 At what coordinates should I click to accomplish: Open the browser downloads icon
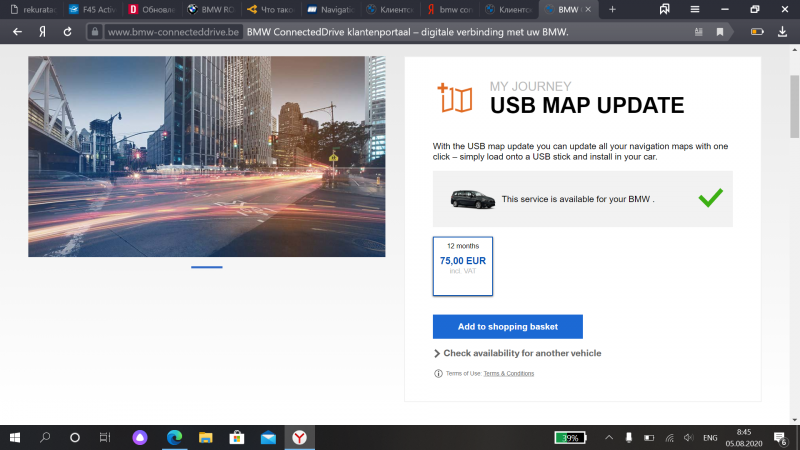point(782,32)
